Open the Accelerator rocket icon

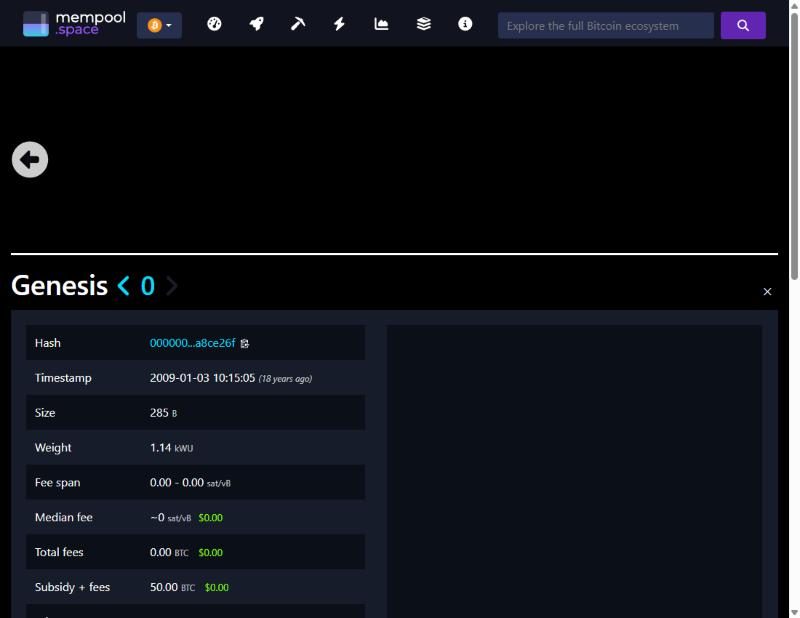click(x=256, y=24)
